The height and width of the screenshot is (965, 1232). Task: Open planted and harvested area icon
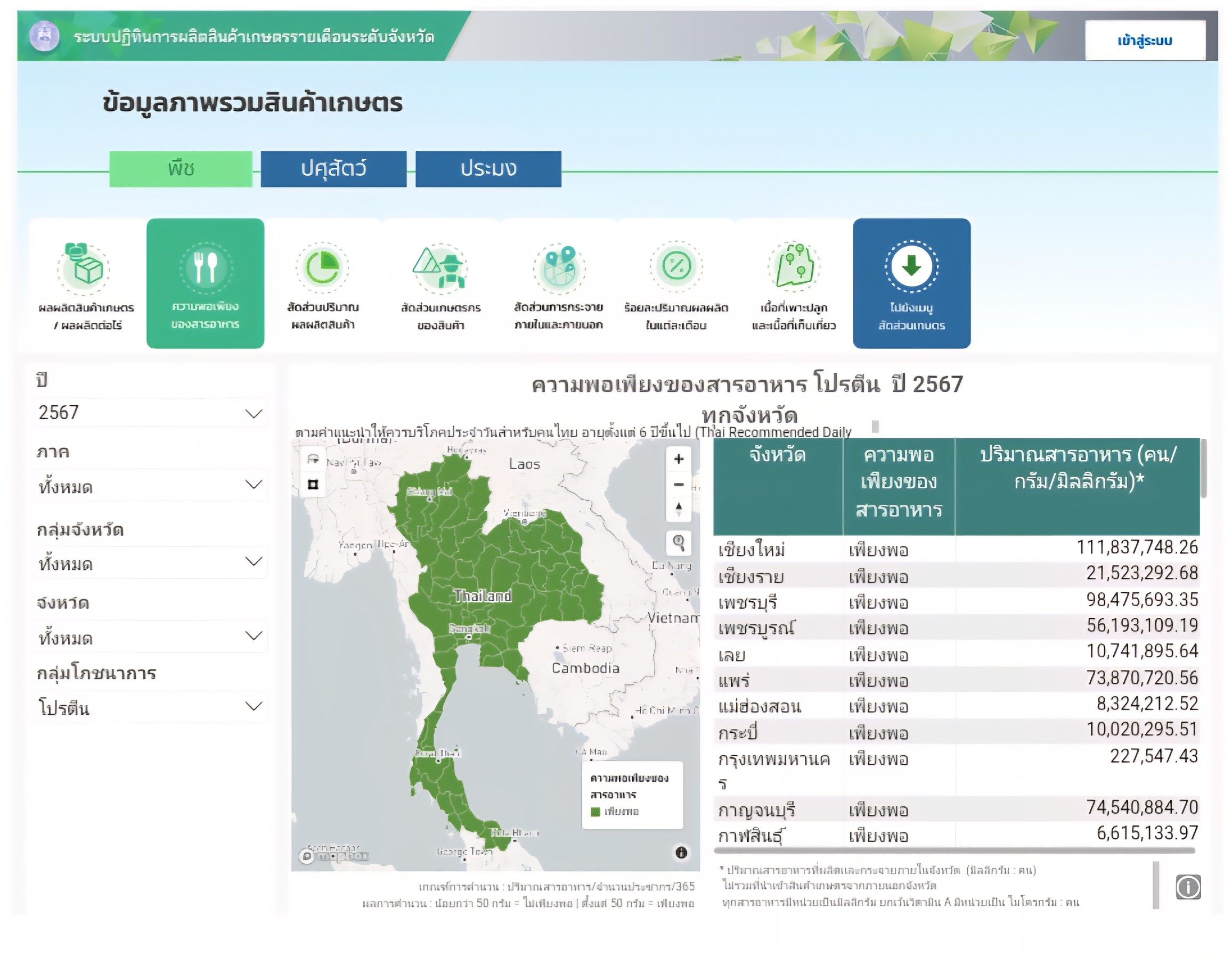[x=794, y=267]
